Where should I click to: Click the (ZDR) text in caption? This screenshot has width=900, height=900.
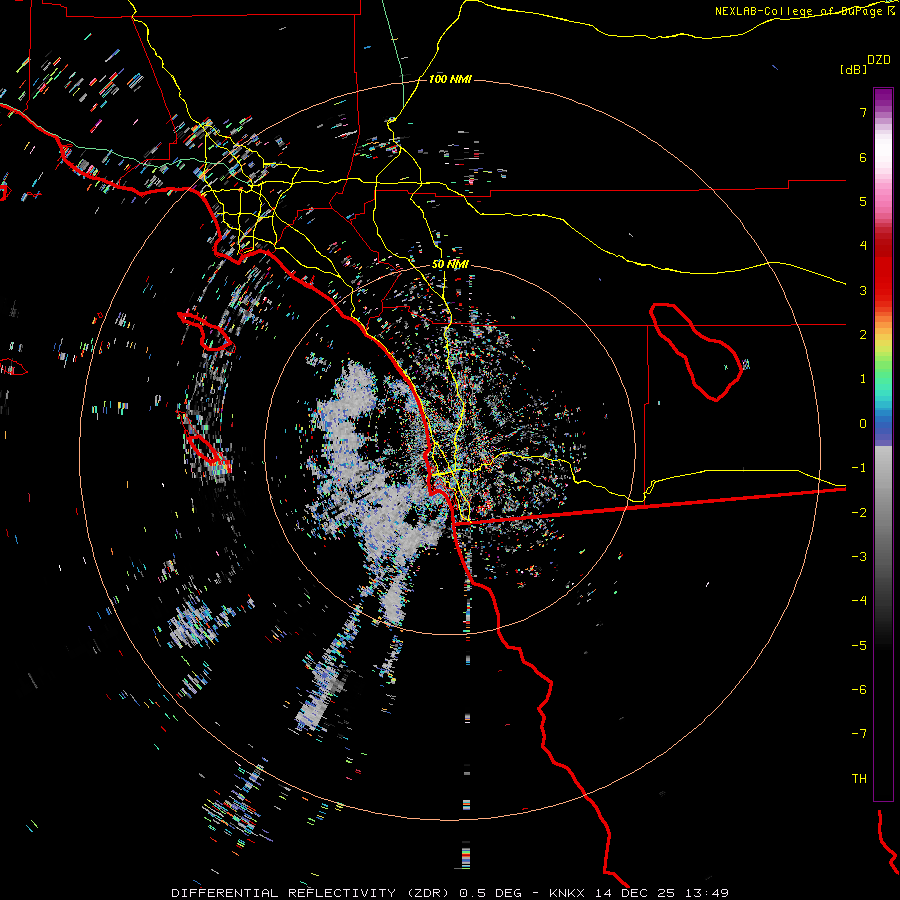point(427,893)
